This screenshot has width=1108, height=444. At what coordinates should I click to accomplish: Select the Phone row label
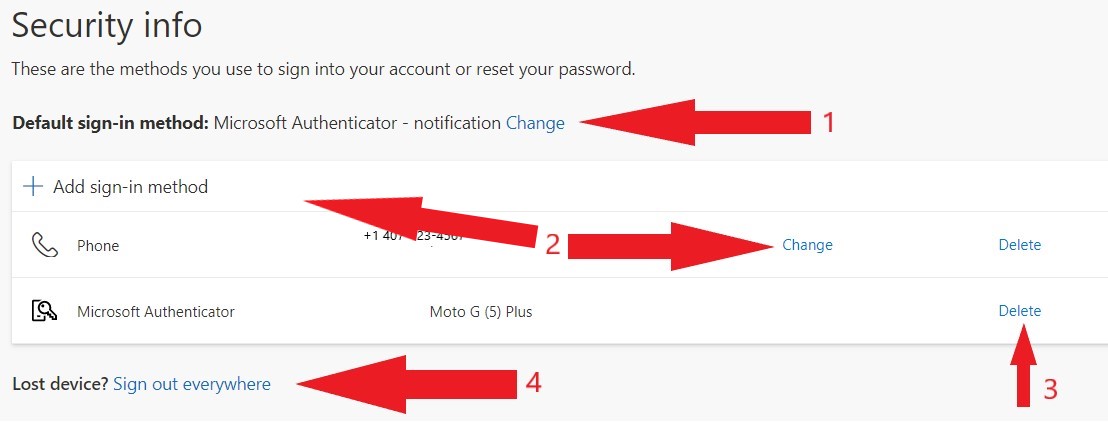[98, 245]
